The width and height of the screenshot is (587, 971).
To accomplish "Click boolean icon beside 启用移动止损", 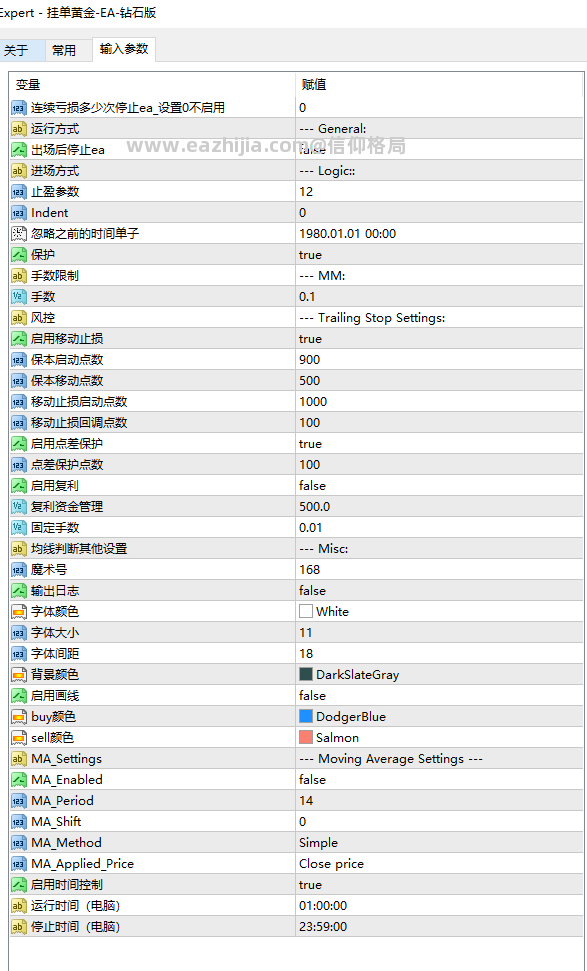I will 19,339.
